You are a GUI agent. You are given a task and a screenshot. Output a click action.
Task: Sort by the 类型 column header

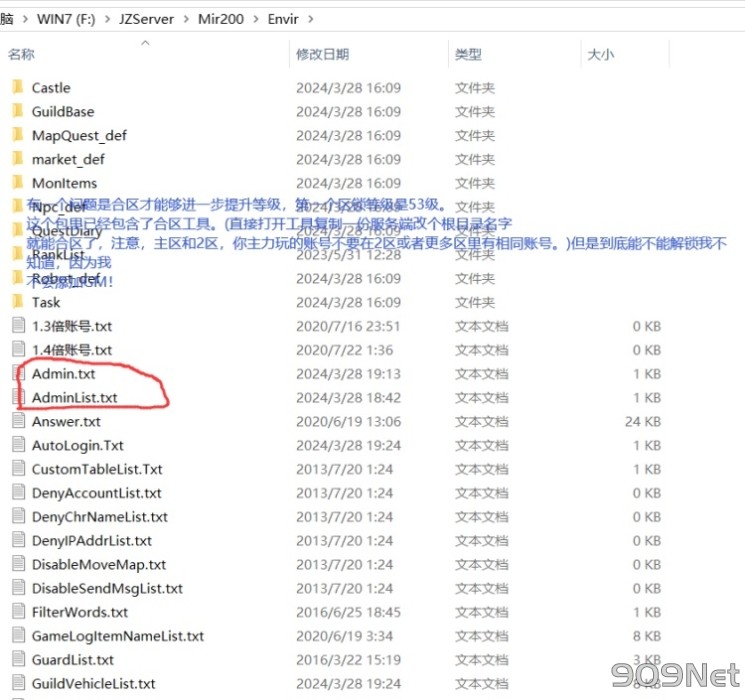(468, 55)
